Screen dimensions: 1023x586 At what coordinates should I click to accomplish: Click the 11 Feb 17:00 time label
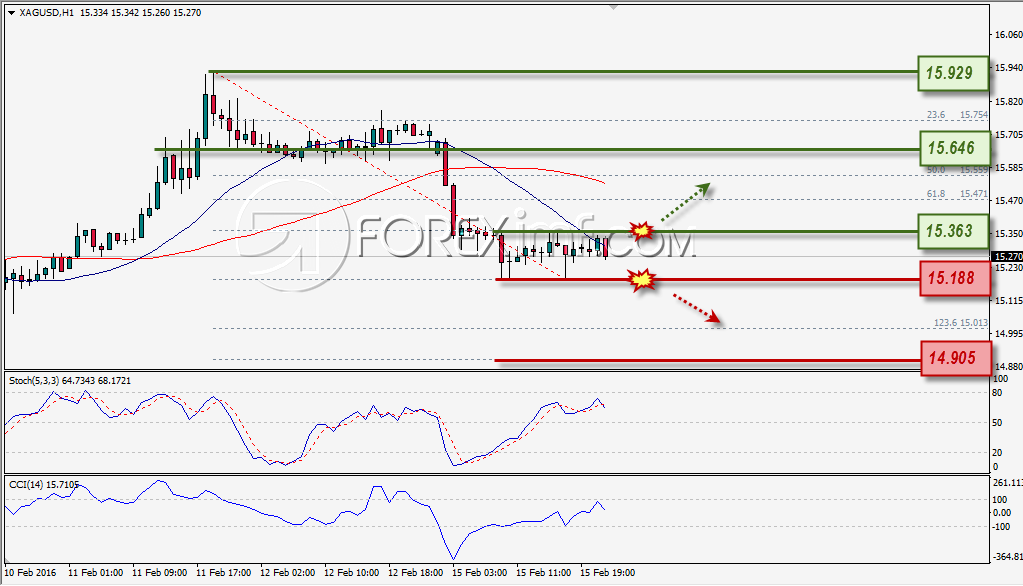(223, 573)
